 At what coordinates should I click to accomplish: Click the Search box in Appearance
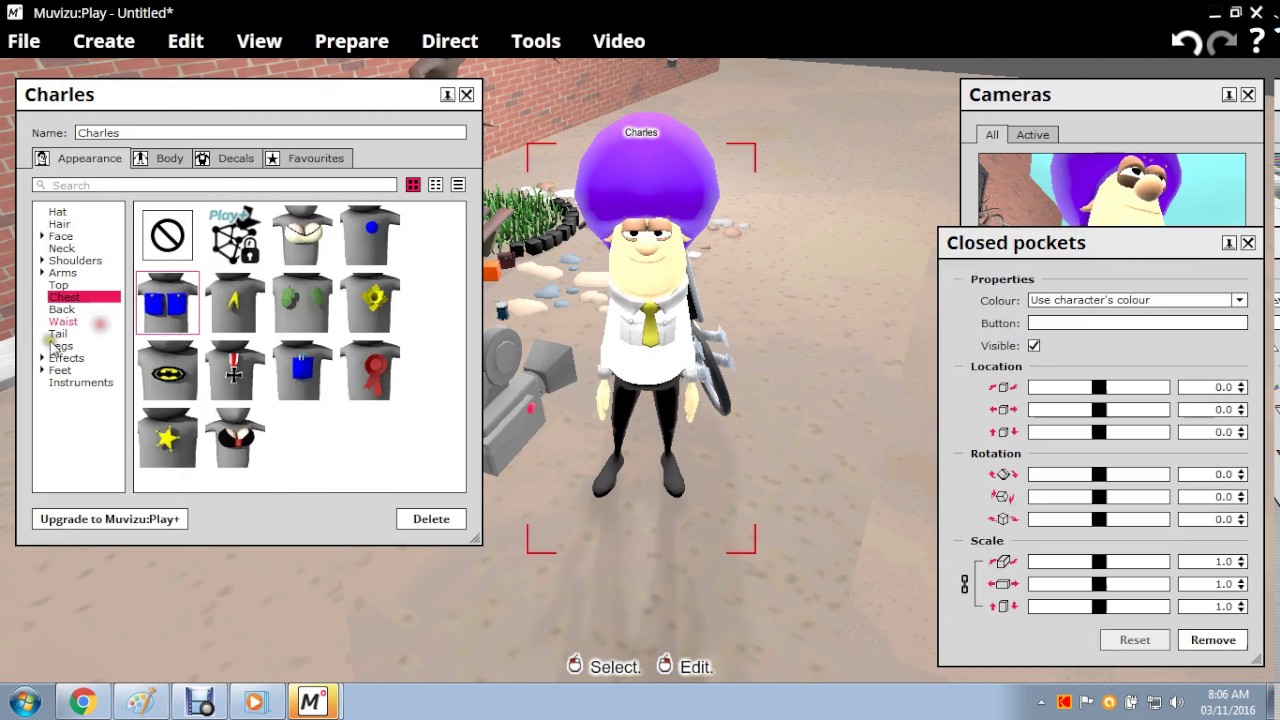(x=215, y=185)
